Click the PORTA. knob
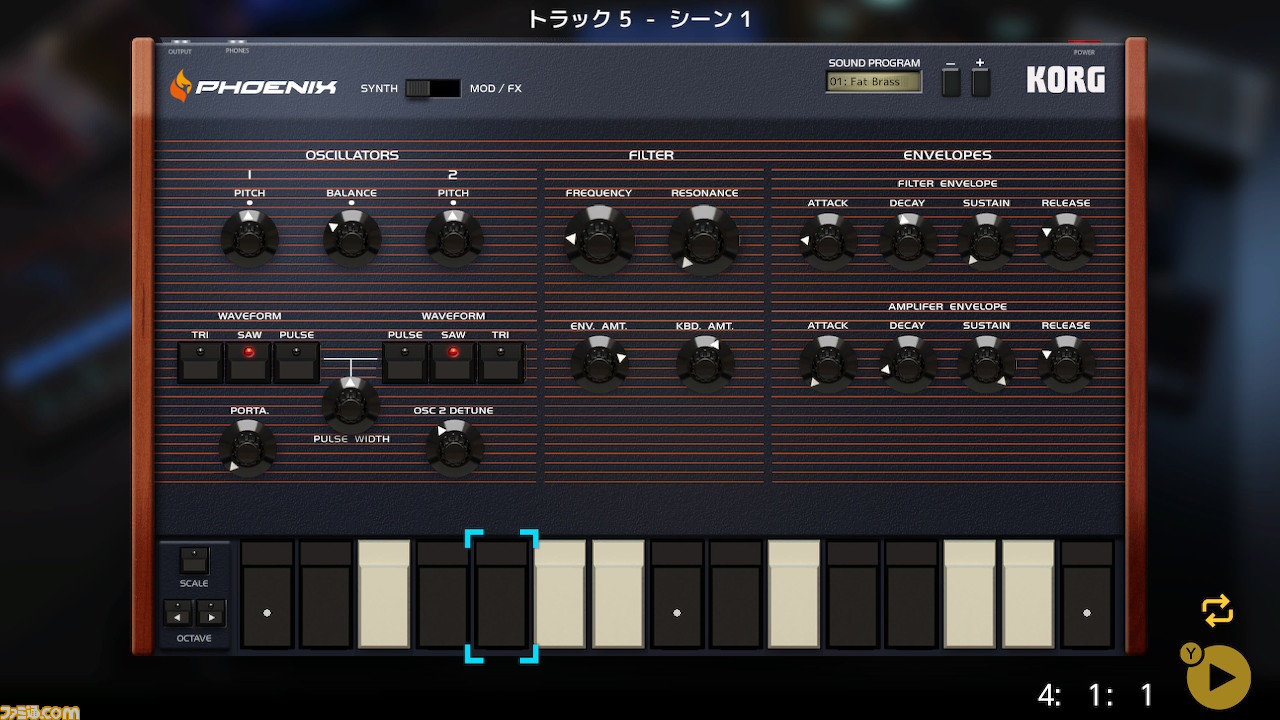This screenshot has width=1280, height=720. 248,447
